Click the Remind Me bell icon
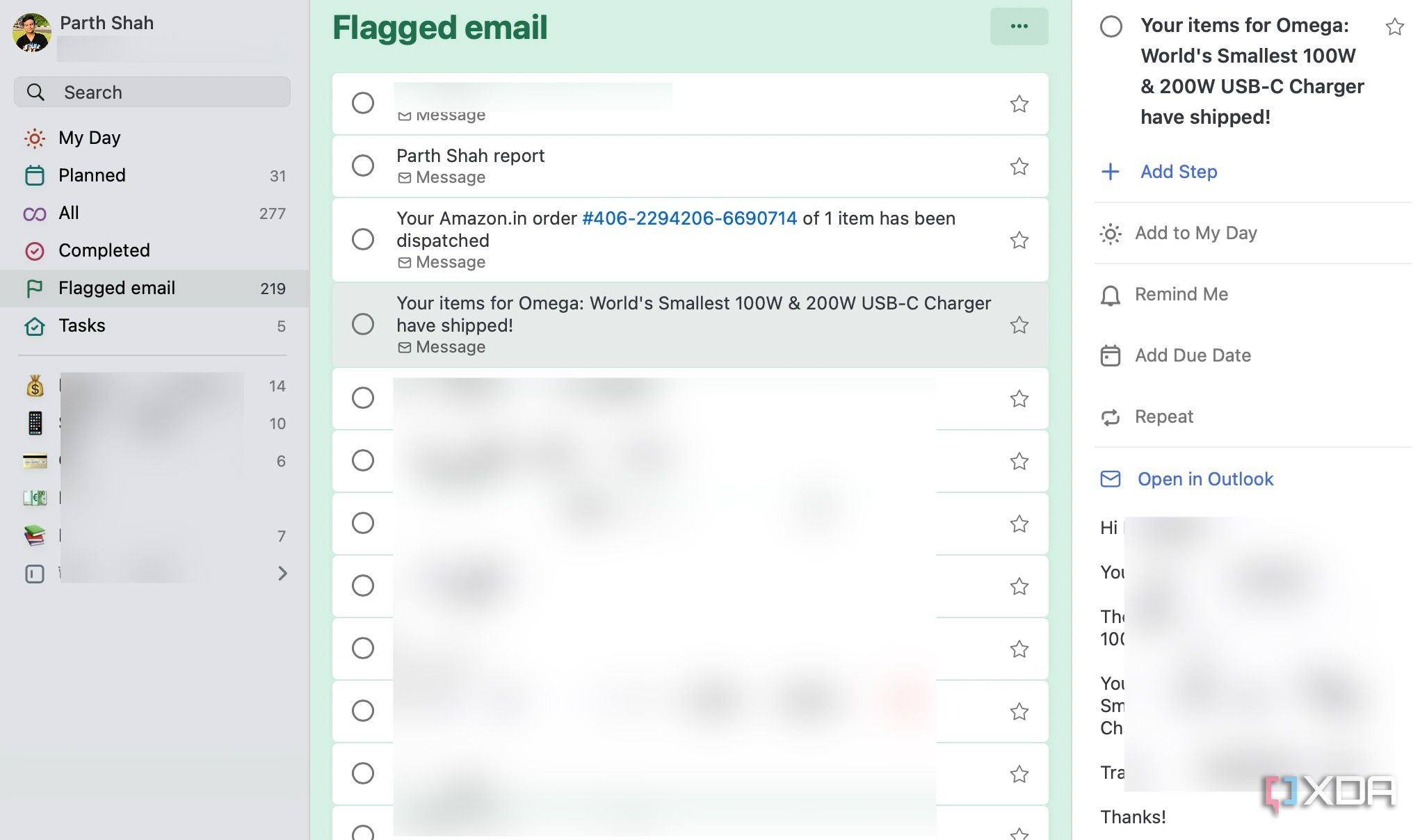The height and width of the screenshot is (840, 1420). pos(1111,295)
